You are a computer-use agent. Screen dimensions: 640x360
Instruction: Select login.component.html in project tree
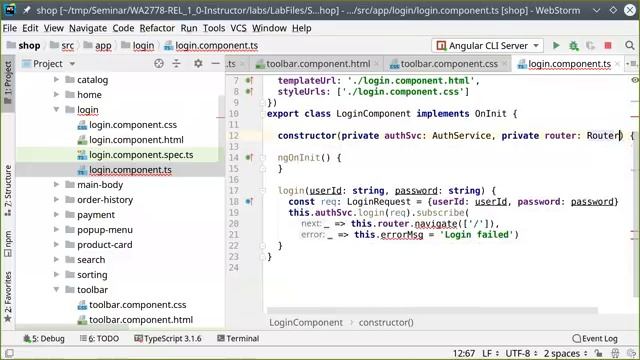pyautogui.click(x=136, y=140)
